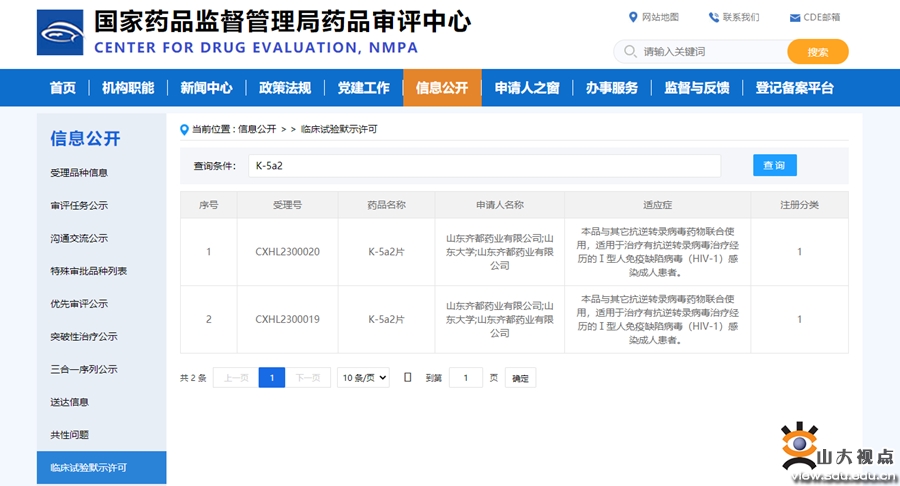Click the location pin beside 当前位置
The width and height of the screenshot is (900, 486).
click(x=184, y=129)
